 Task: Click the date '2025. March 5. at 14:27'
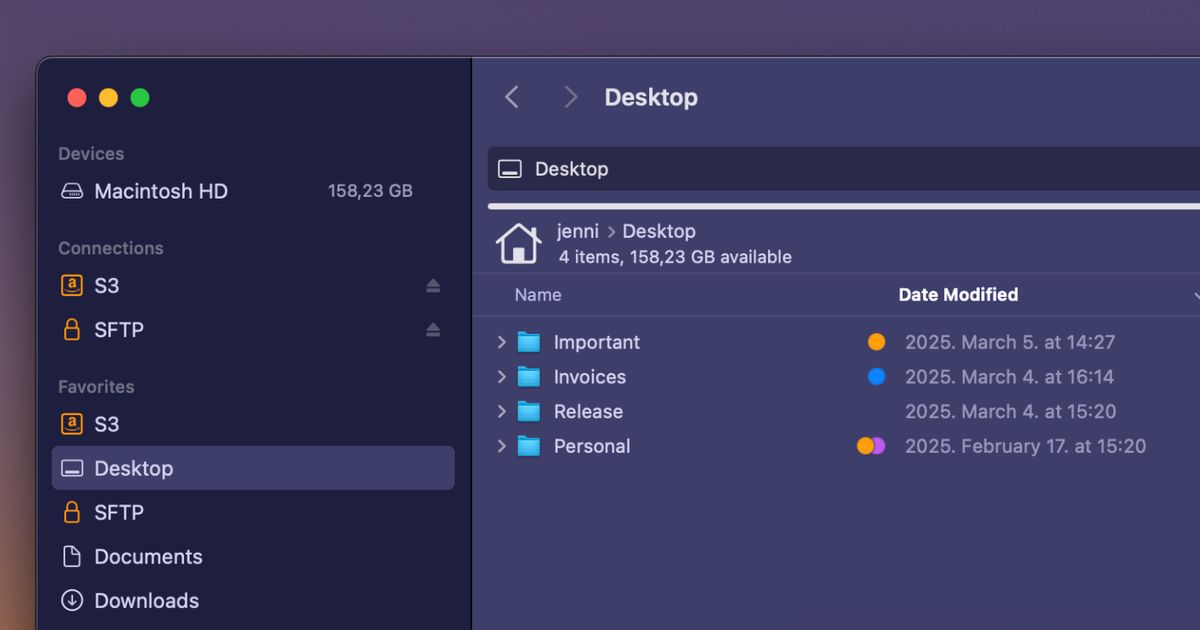(1010, 342)
